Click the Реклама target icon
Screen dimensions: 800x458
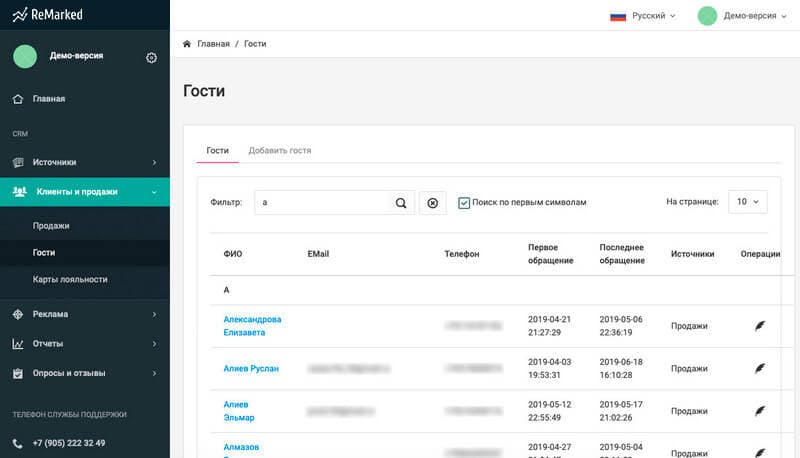click(x=18, y=314)
